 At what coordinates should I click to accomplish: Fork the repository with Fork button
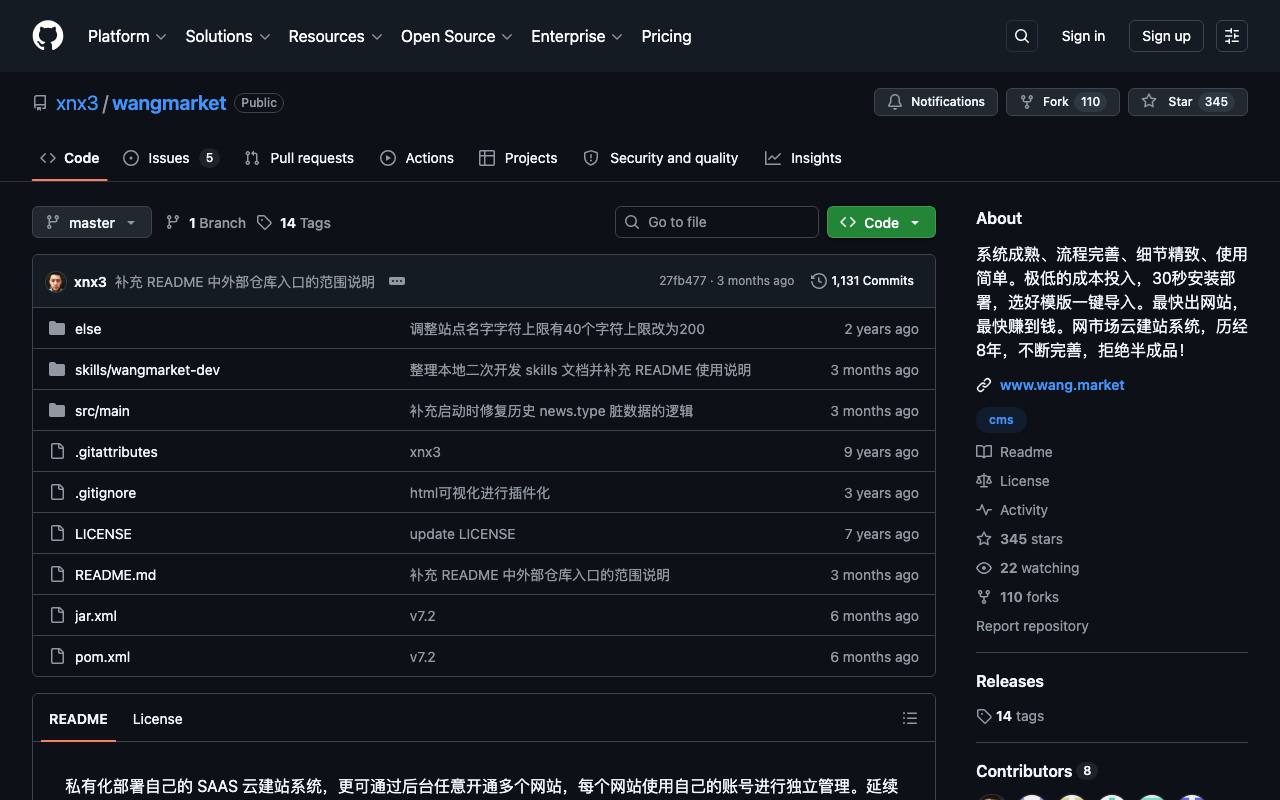tap(1062, 102)
